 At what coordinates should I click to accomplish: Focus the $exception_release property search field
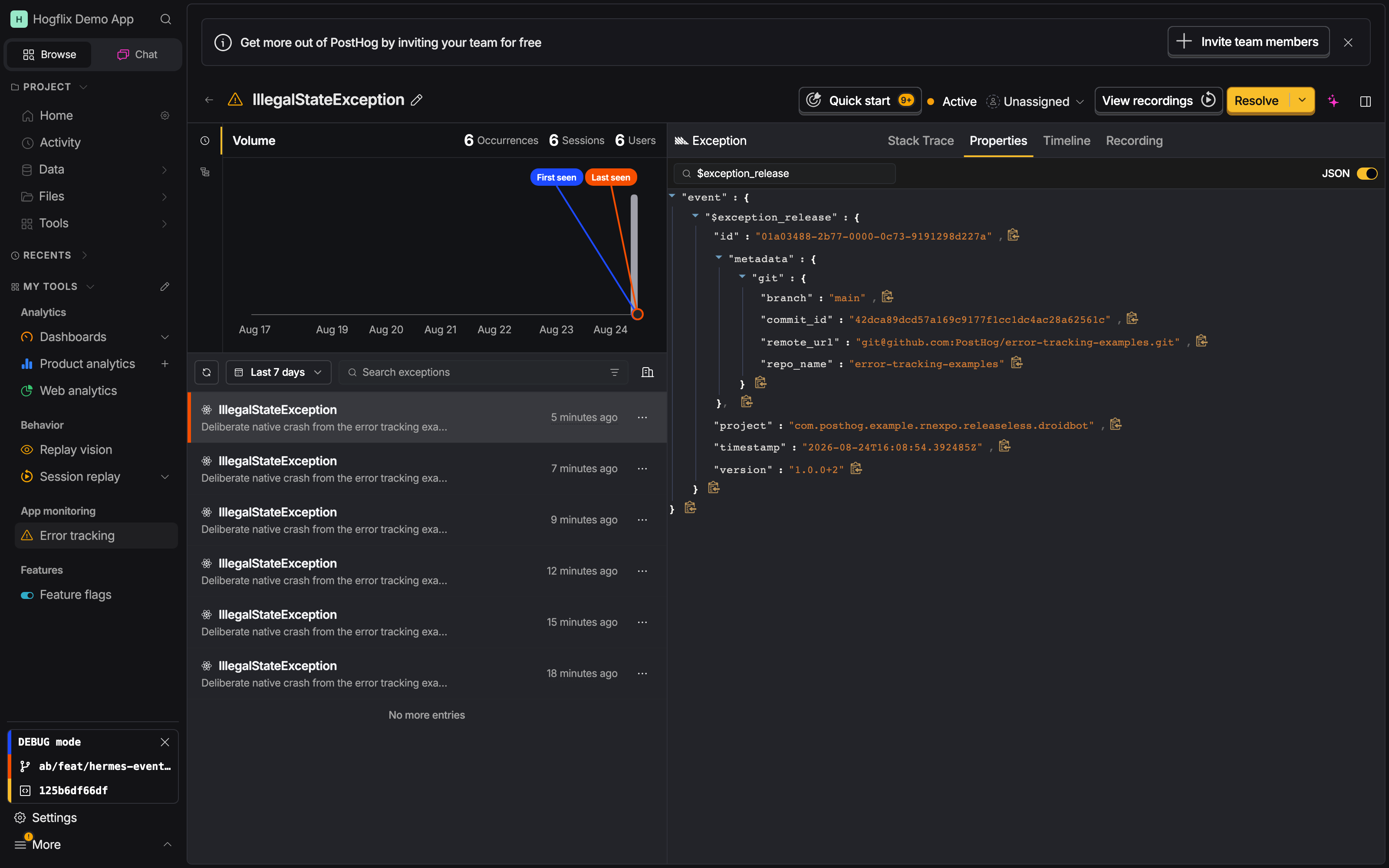(x=784, y=173)
